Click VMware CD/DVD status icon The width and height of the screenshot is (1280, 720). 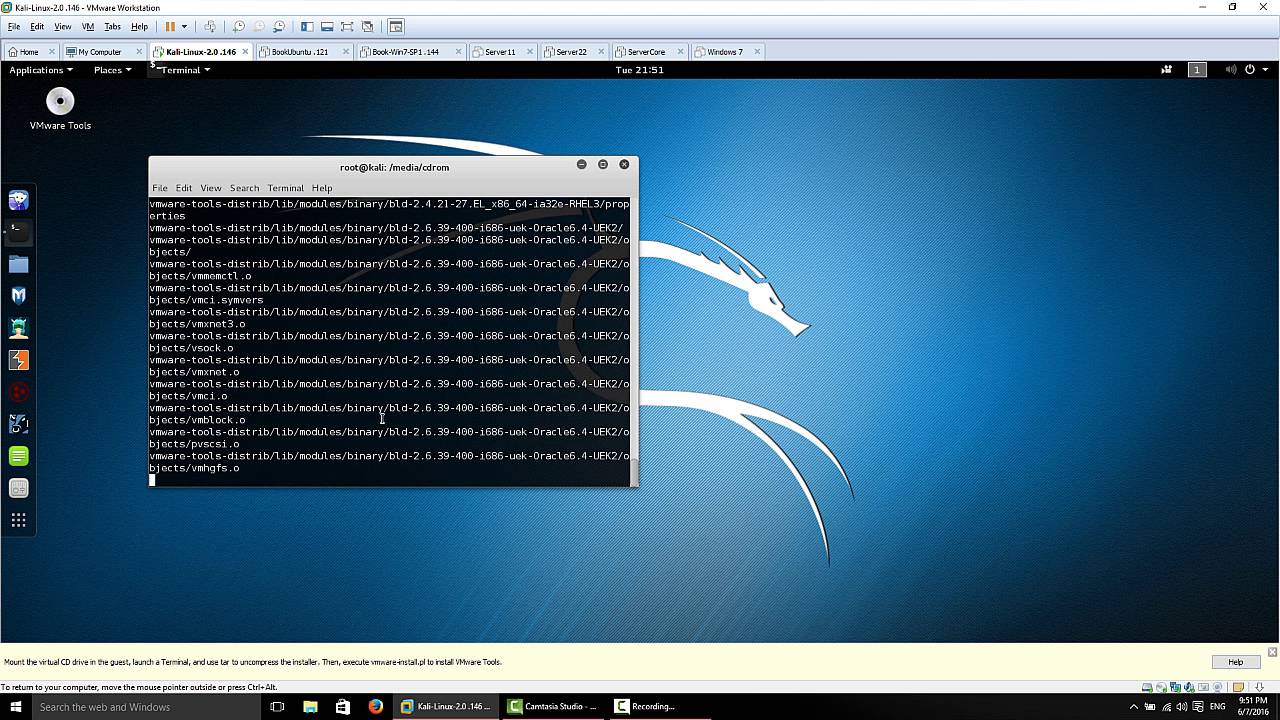[1161, 687]
